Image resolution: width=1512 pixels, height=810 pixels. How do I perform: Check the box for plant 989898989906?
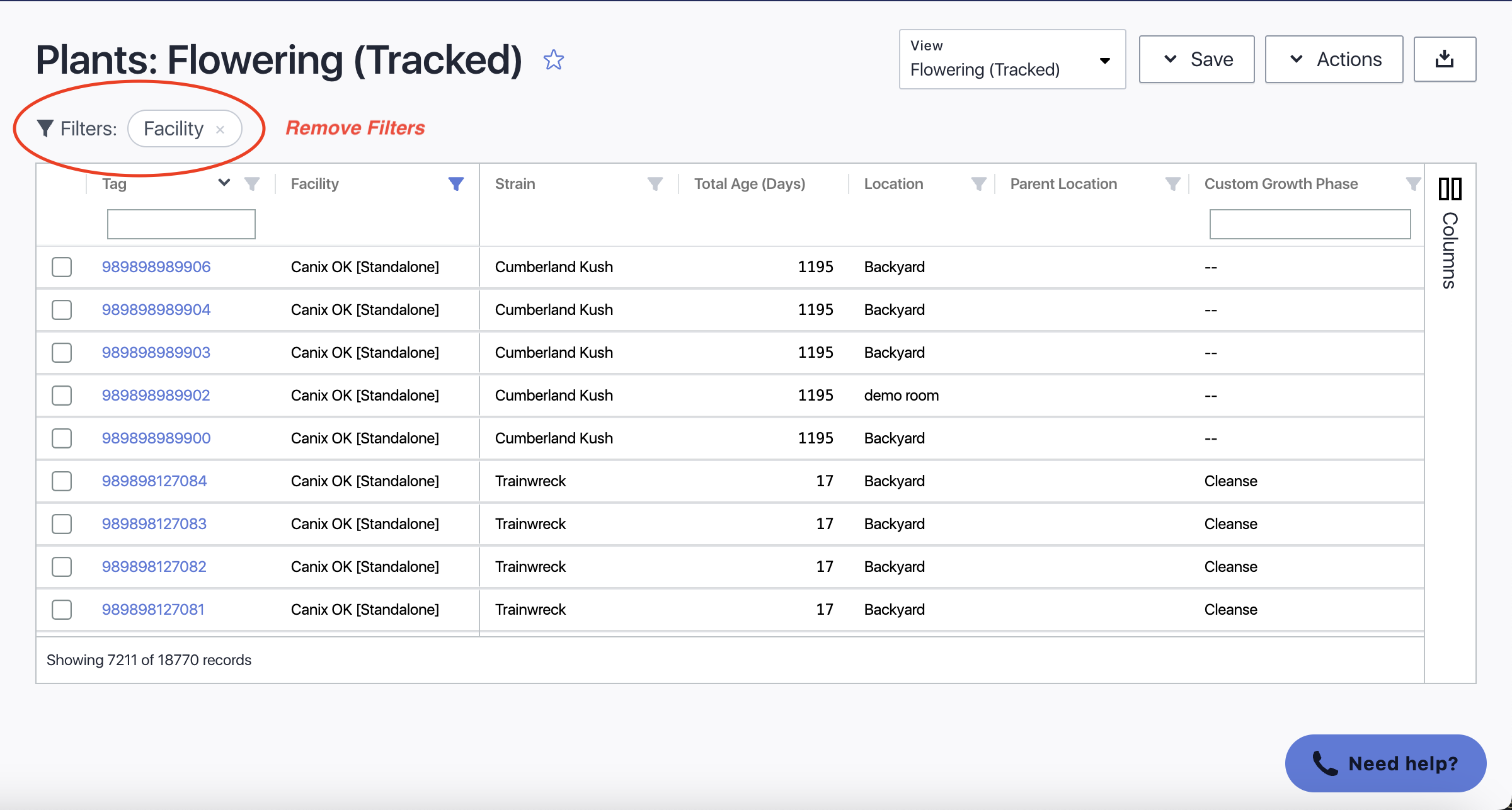62,267
